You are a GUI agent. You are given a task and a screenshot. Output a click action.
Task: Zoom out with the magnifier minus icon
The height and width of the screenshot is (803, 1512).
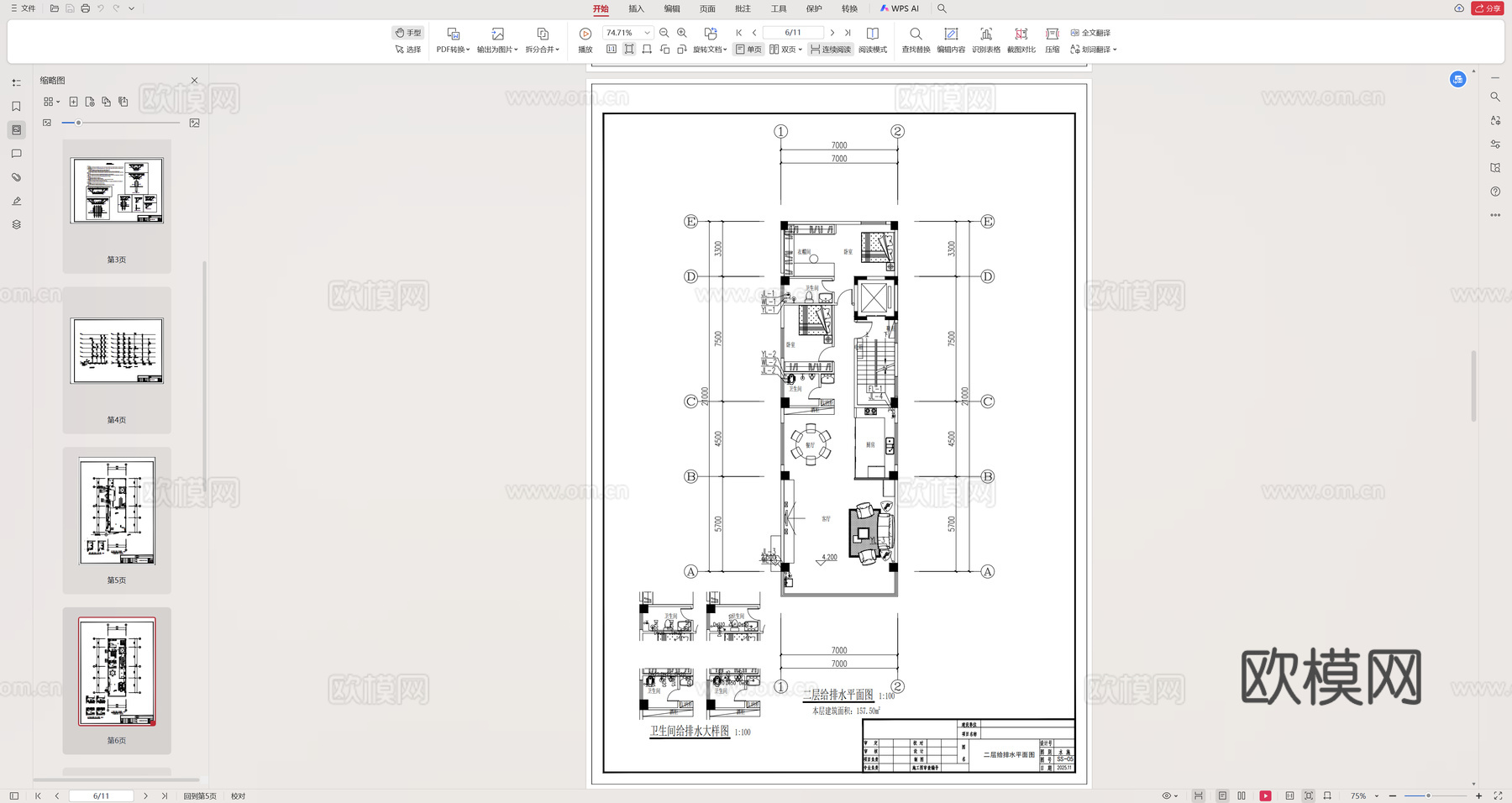(664, 32)
